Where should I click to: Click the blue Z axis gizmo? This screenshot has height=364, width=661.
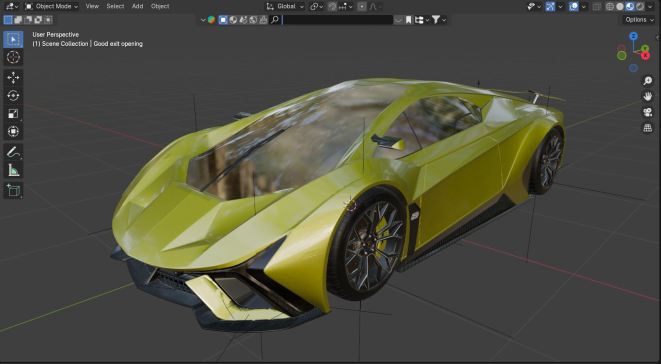[x=633, y=36]
